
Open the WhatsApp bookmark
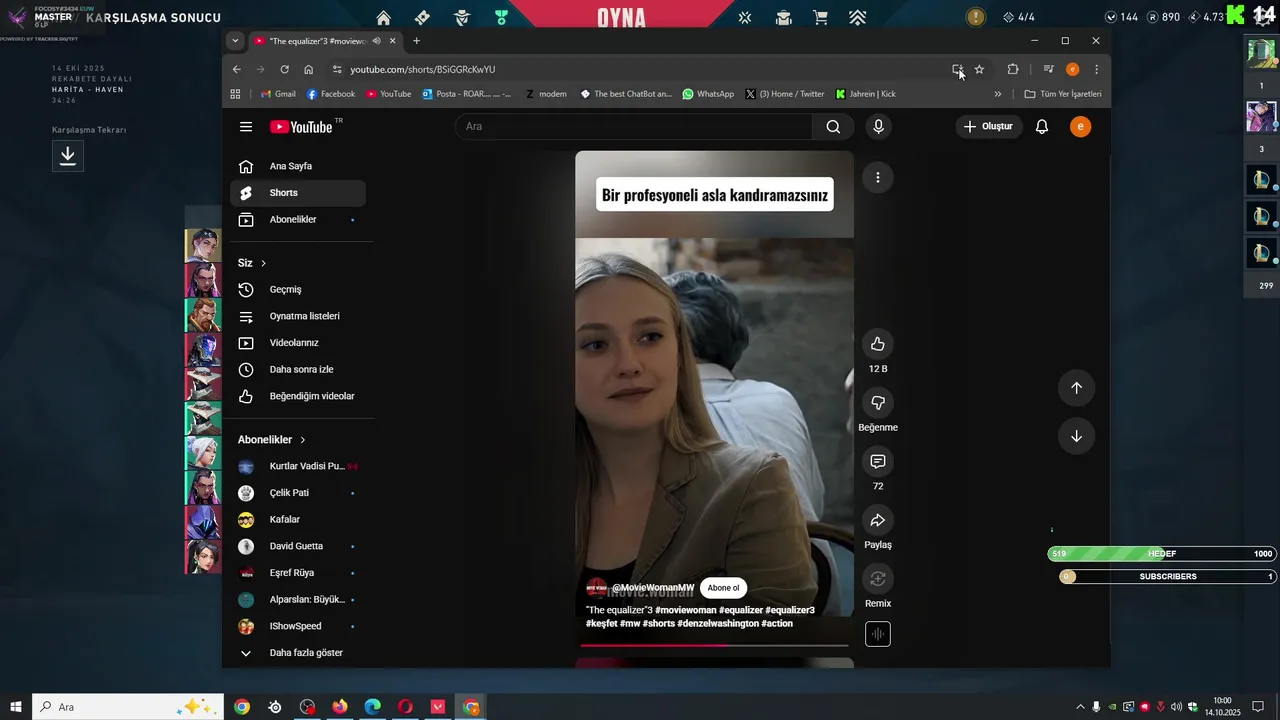point(708,94)
